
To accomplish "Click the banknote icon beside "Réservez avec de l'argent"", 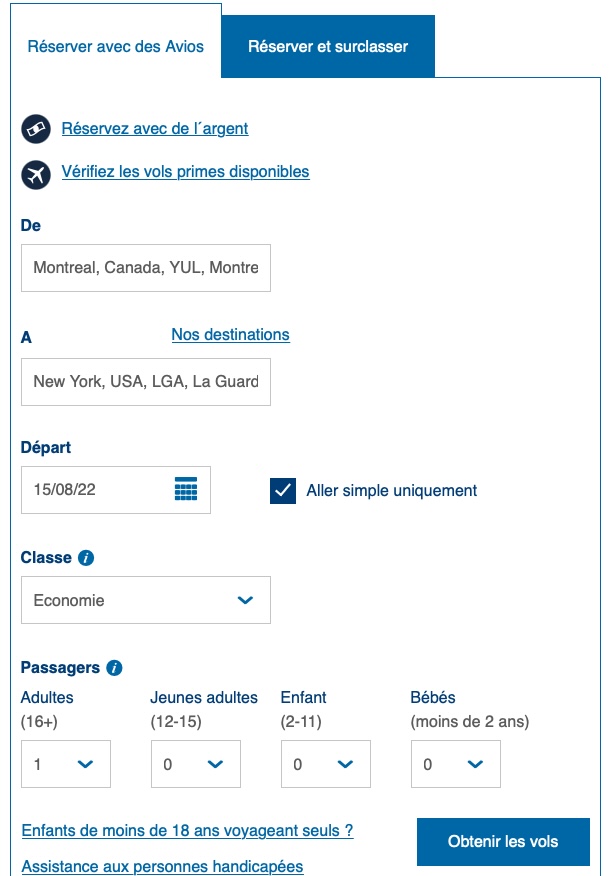I will (36, 128).
